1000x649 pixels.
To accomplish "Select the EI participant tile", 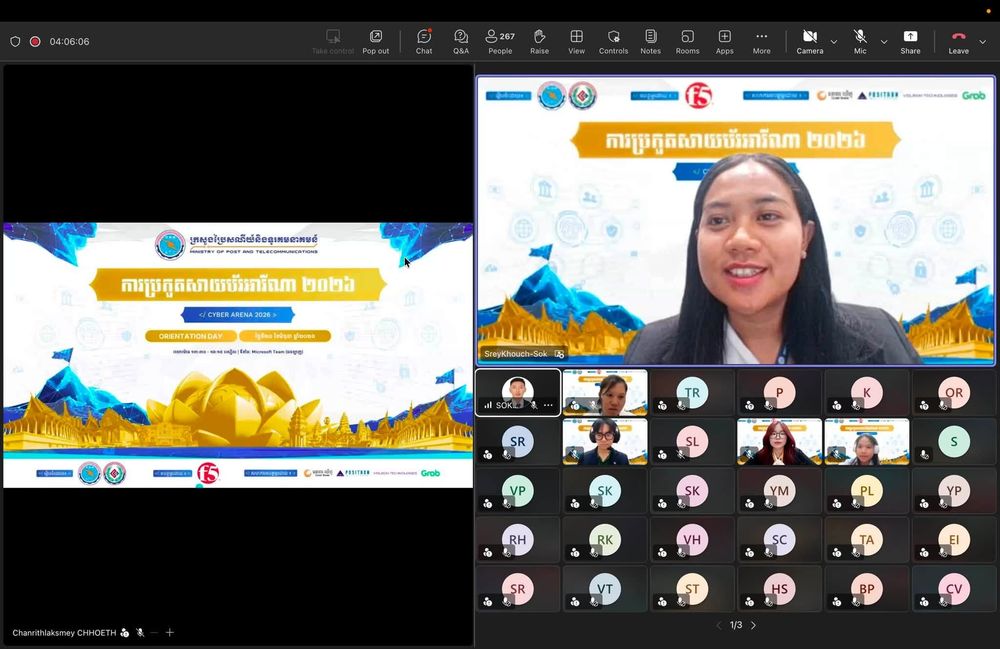I will pyautogui.click(x=954, y=540).
